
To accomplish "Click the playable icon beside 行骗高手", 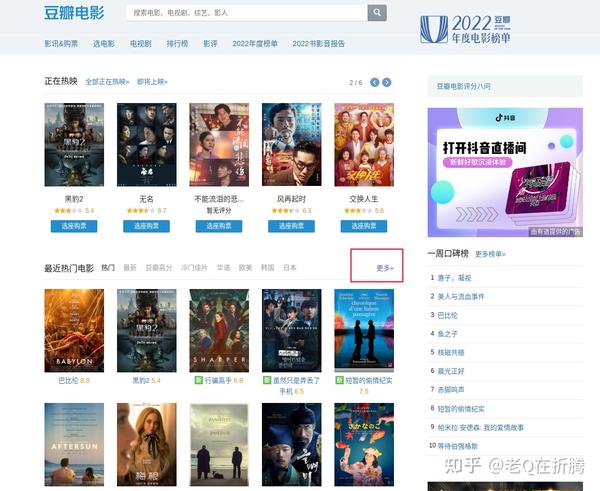I will [199, 380].
